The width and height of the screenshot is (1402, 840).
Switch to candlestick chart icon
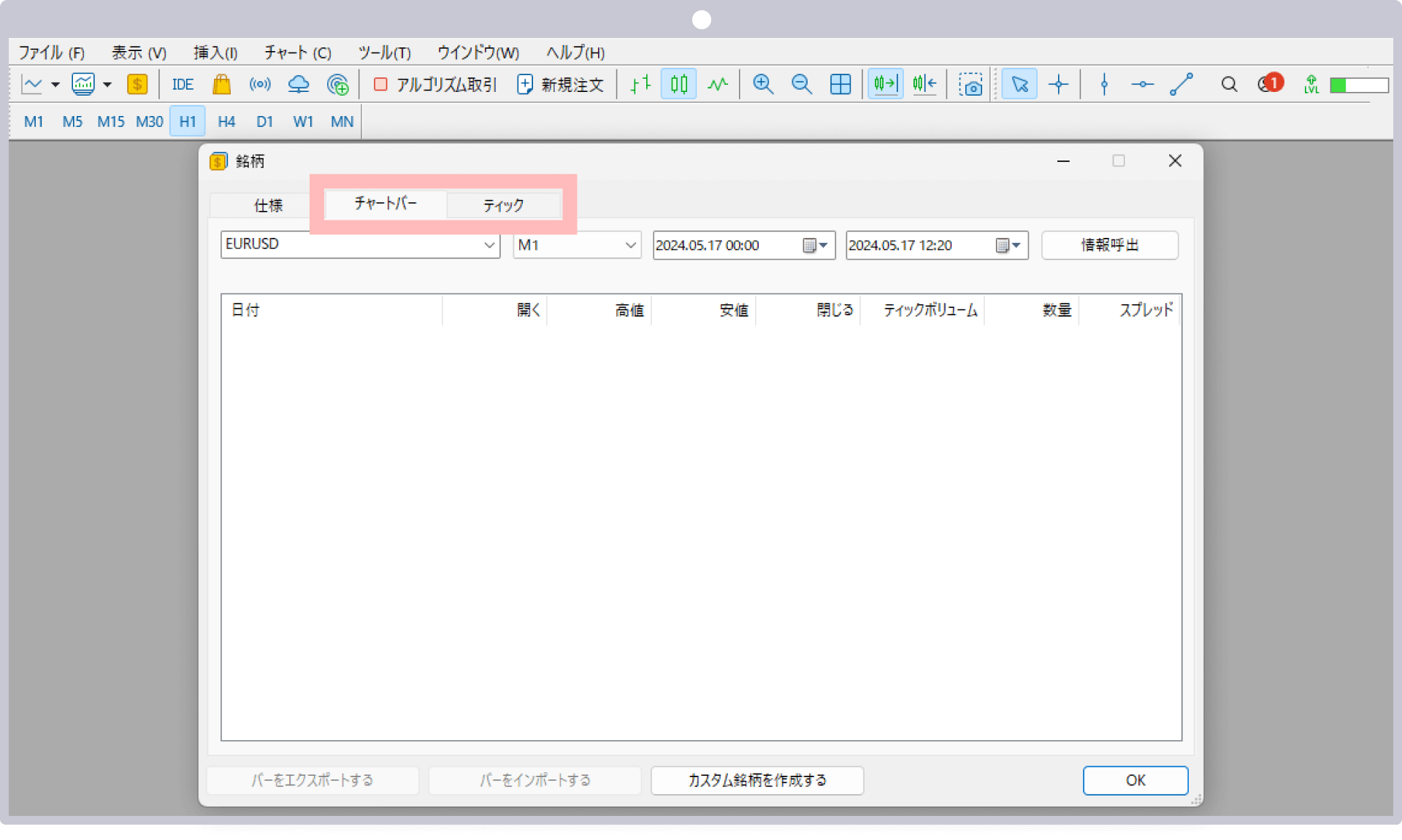678,85
